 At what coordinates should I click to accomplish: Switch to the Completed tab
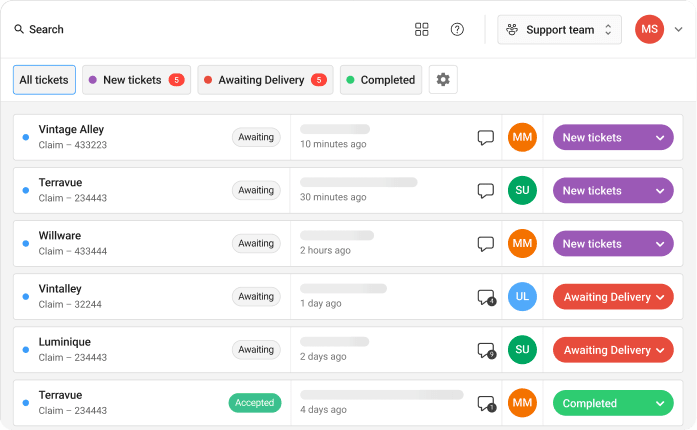click(381, 80)
